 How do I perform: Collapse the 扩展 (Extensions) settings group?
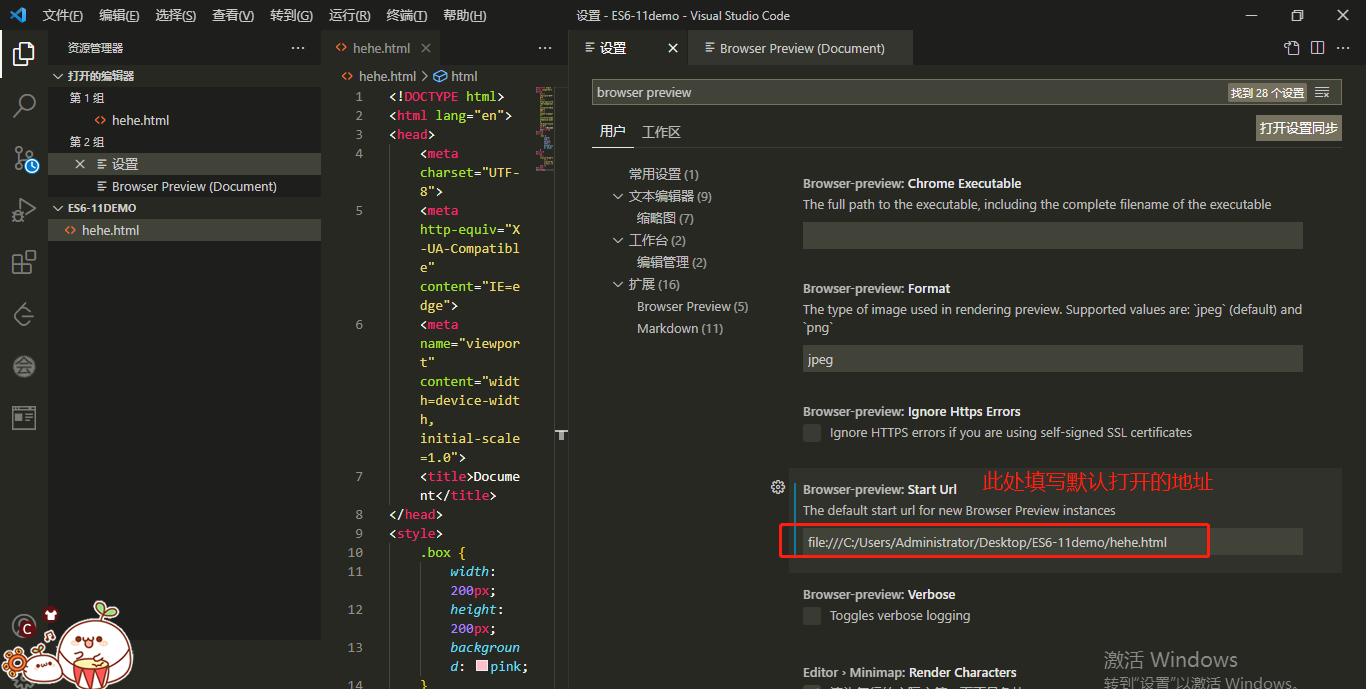click(x=617, y=284)
